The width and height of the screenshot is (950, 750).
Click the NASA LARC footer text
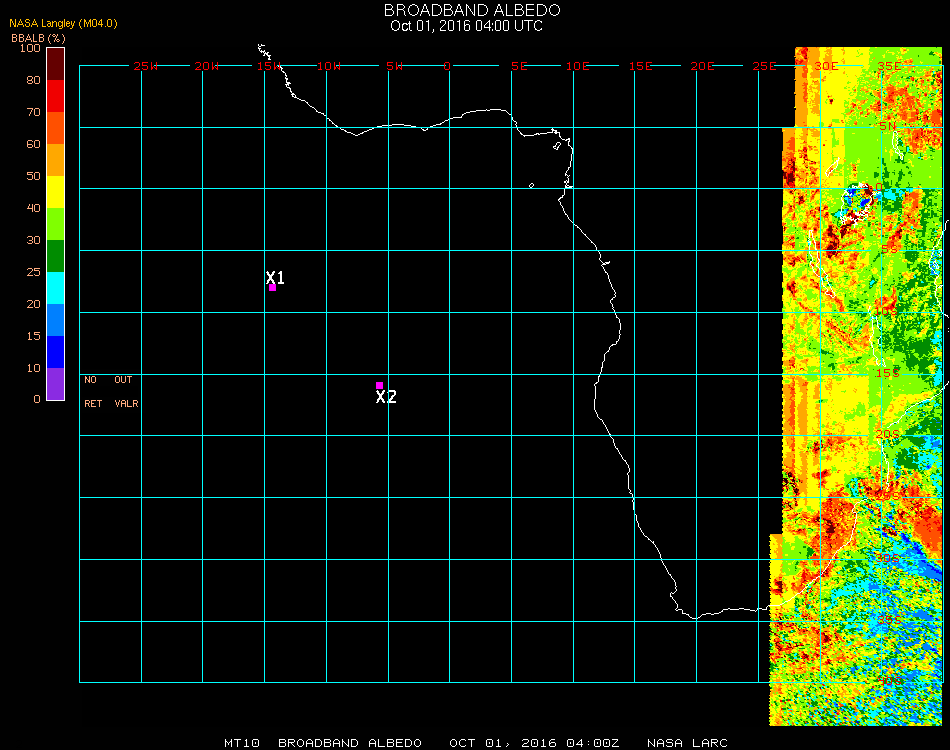pyautogui.click(x=687, y=743)
